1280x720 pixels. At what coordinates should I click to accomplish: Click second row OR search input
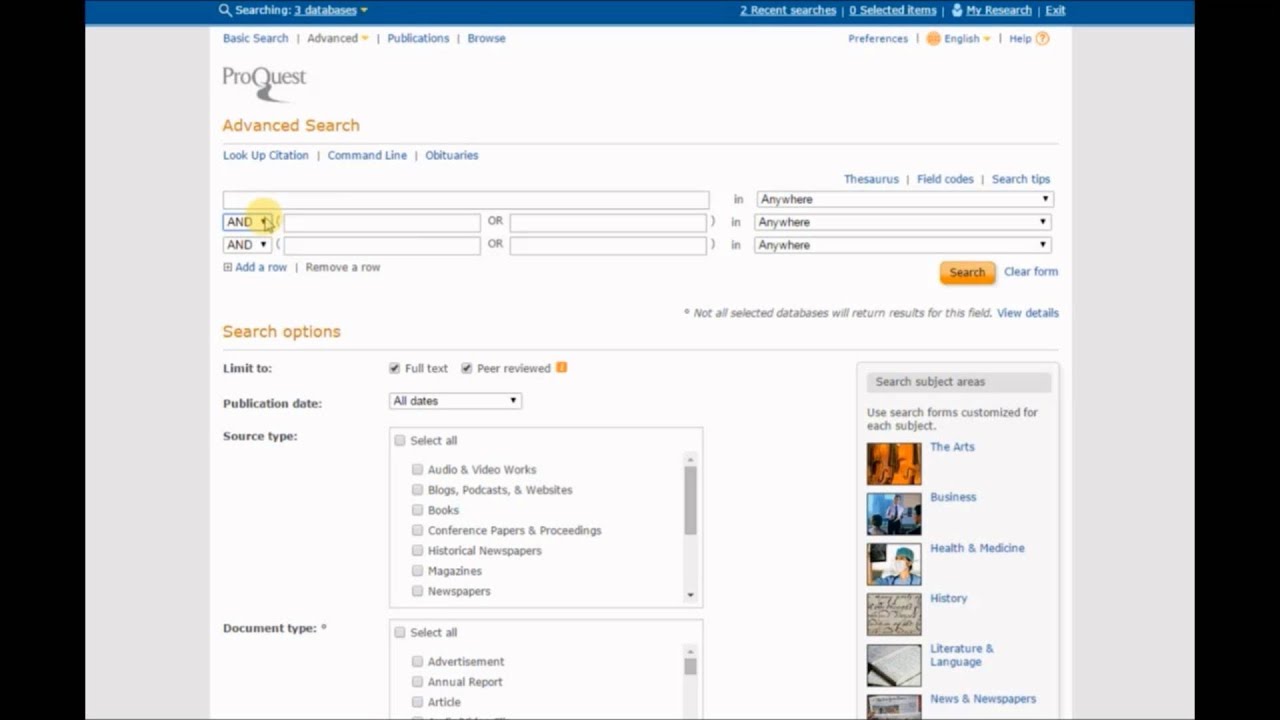tap(608, 222)
